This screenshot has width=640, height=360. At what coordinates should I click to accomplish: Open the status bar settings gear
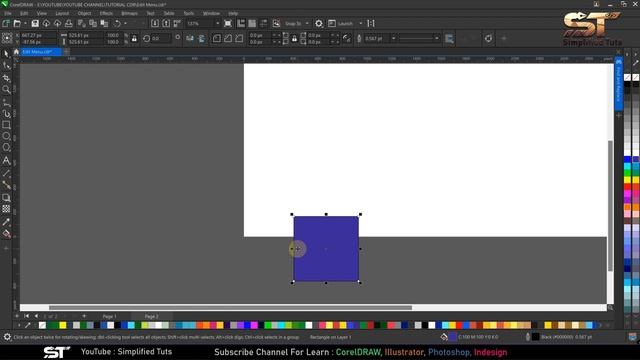pyautogui.click(x=7, y=337)
